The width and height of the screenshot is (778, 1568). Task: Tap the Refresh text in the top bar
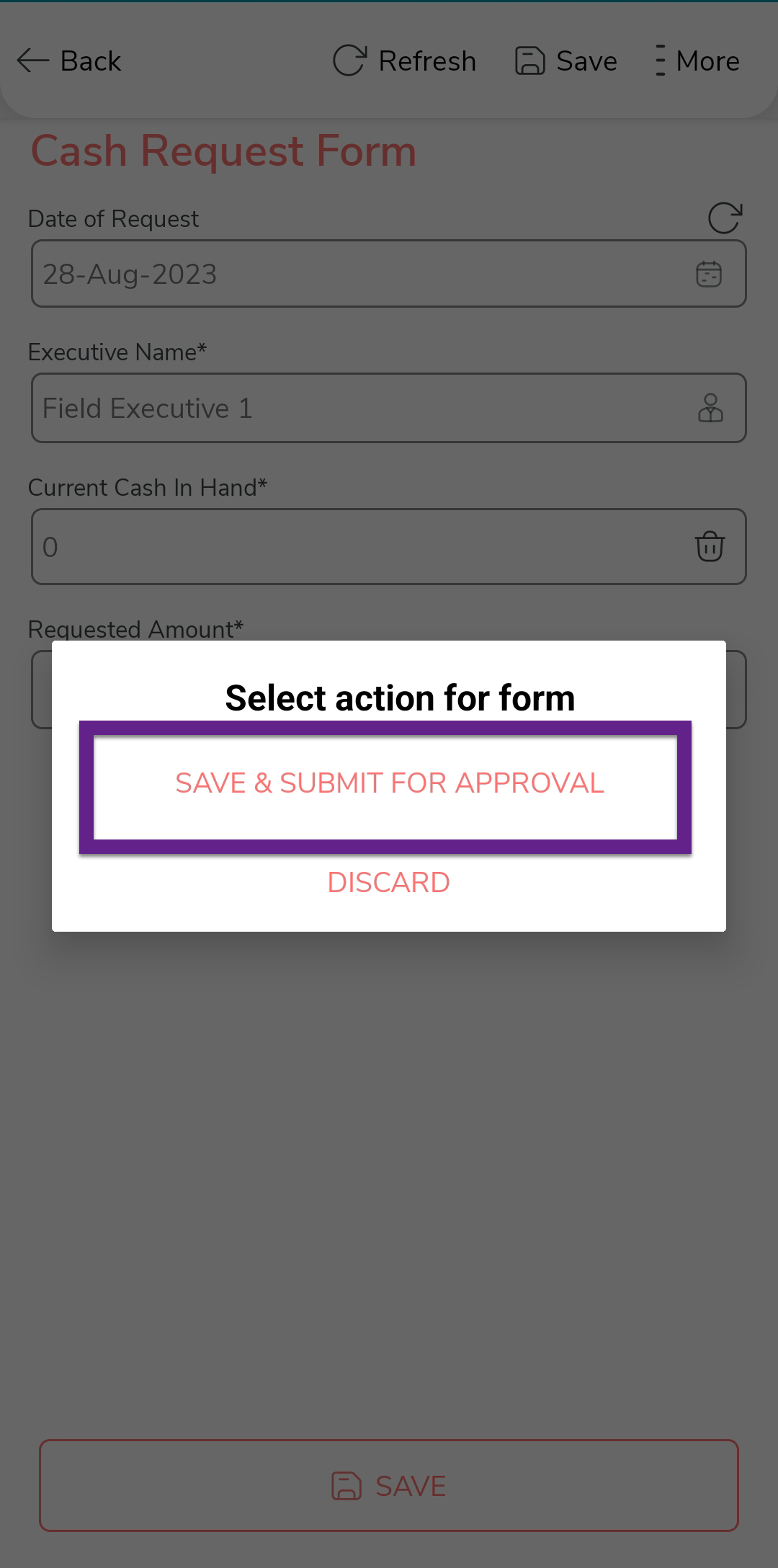[427, 61]
